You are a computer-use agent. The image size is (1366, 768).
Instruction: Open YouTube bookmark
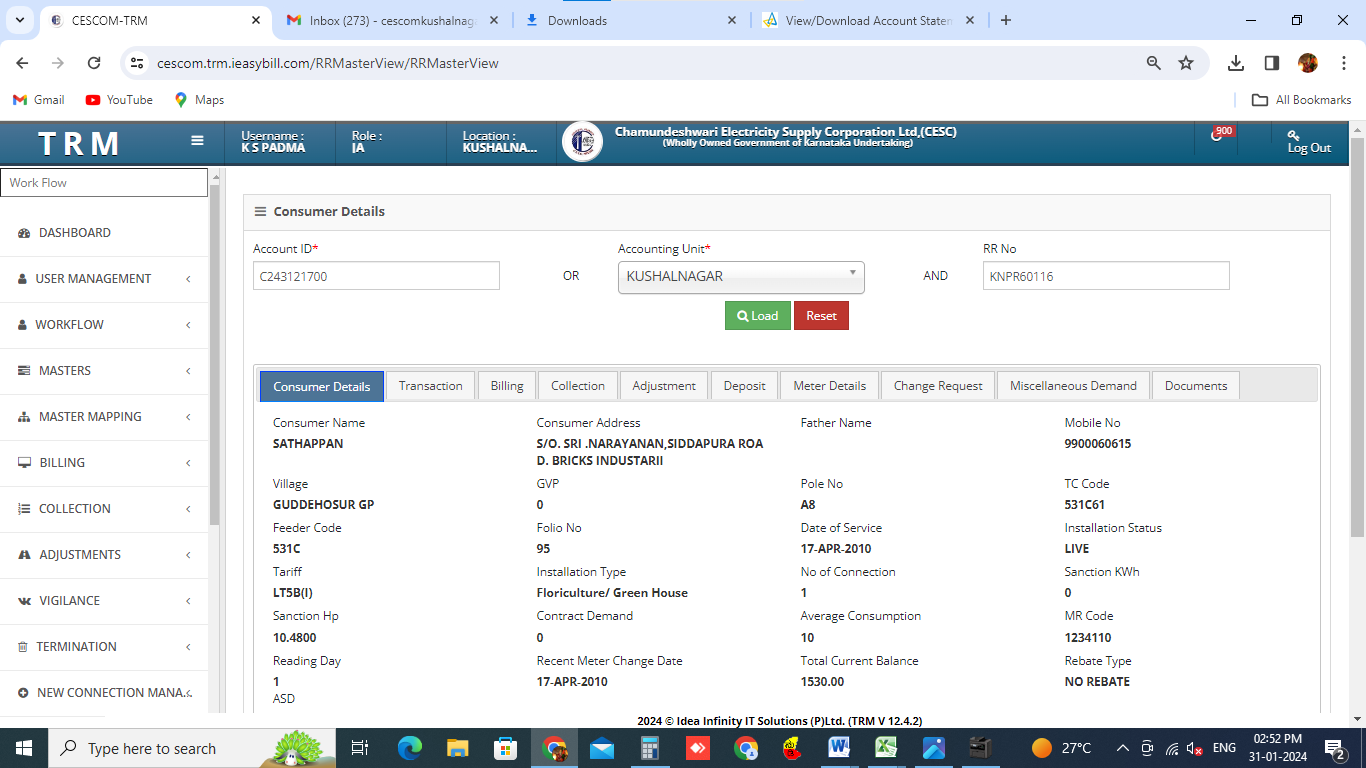point(119,100)
